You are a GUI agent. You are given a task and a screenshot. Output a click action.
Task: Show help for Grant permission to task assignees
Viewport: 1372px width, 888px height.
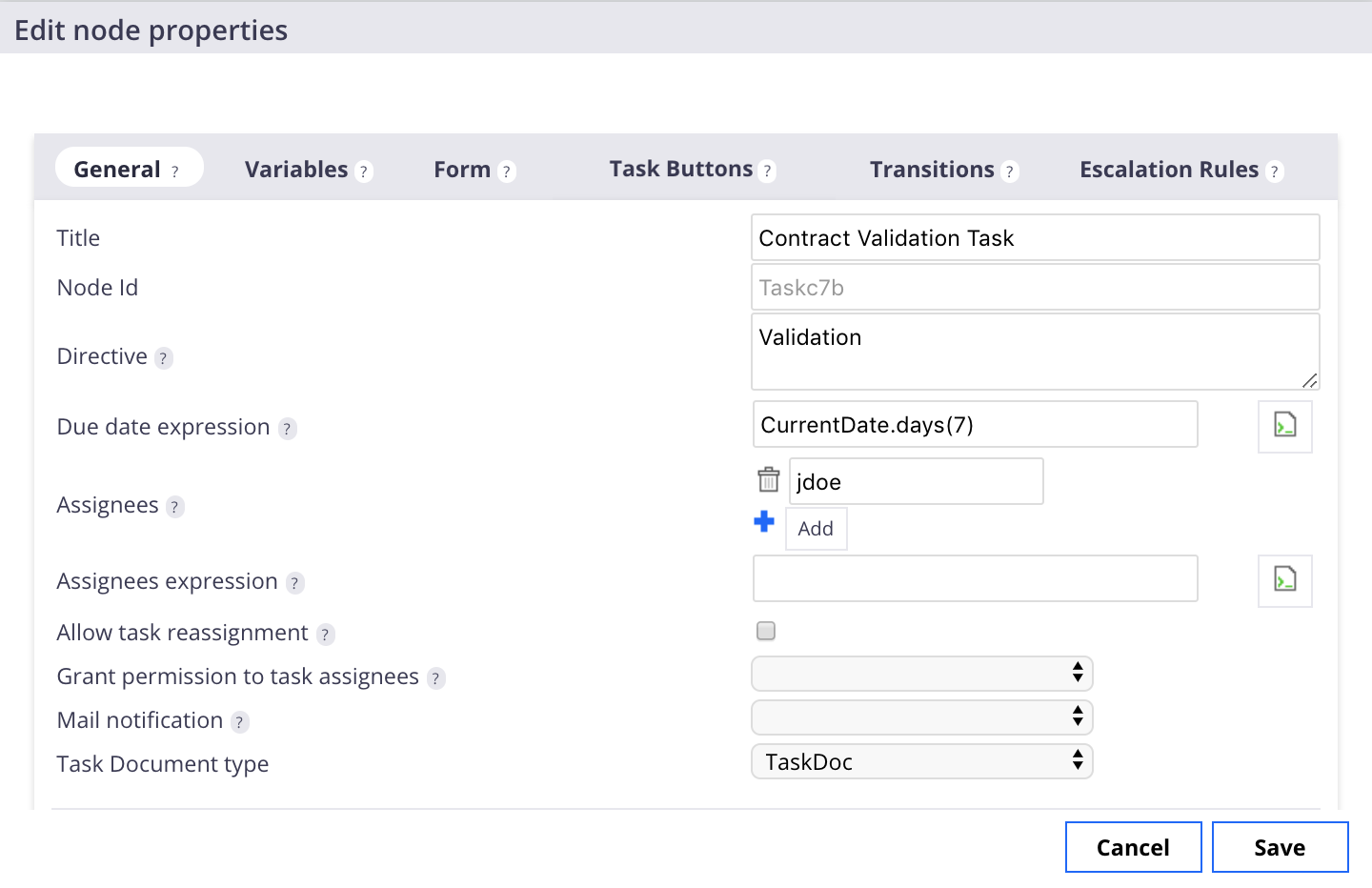click(x=436, y=678)
